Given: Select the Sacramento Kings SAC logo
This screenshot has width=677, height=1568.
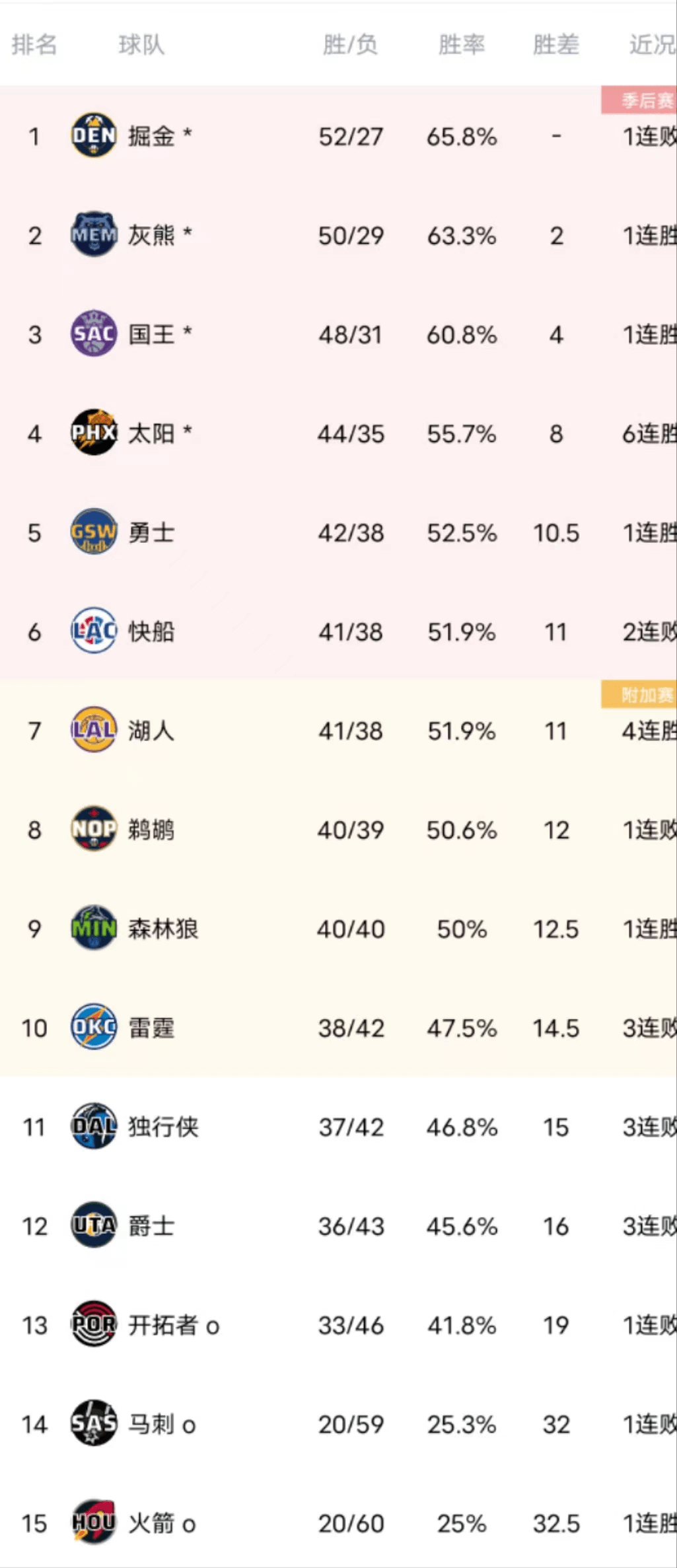Looking at the screenshot, I should 94,334.
